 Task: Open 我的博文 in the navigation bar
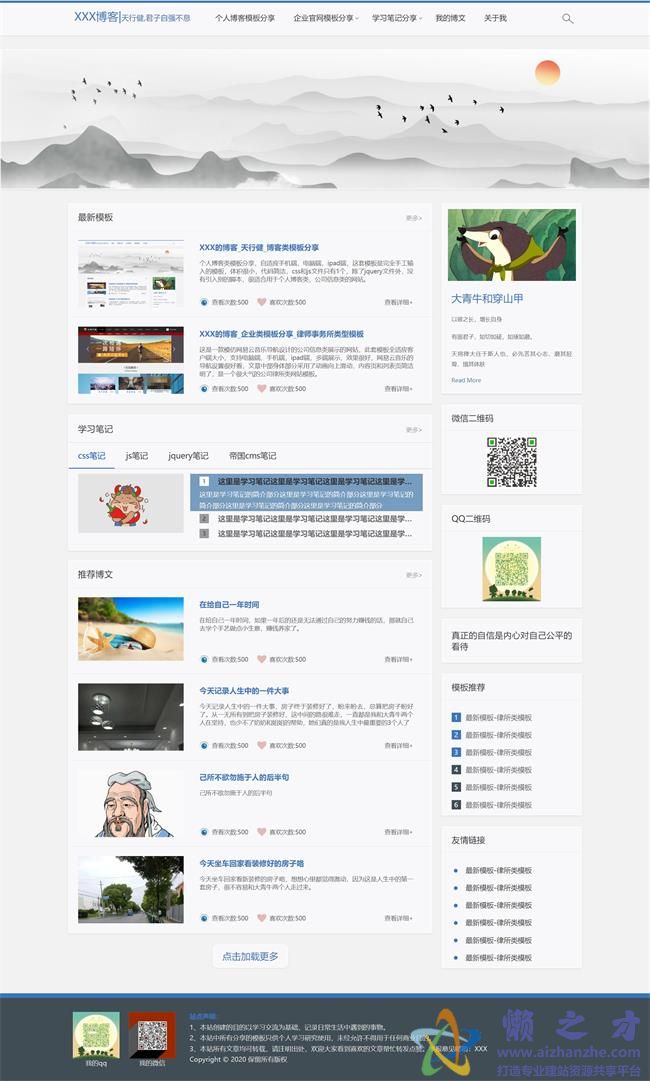[450, 18]
